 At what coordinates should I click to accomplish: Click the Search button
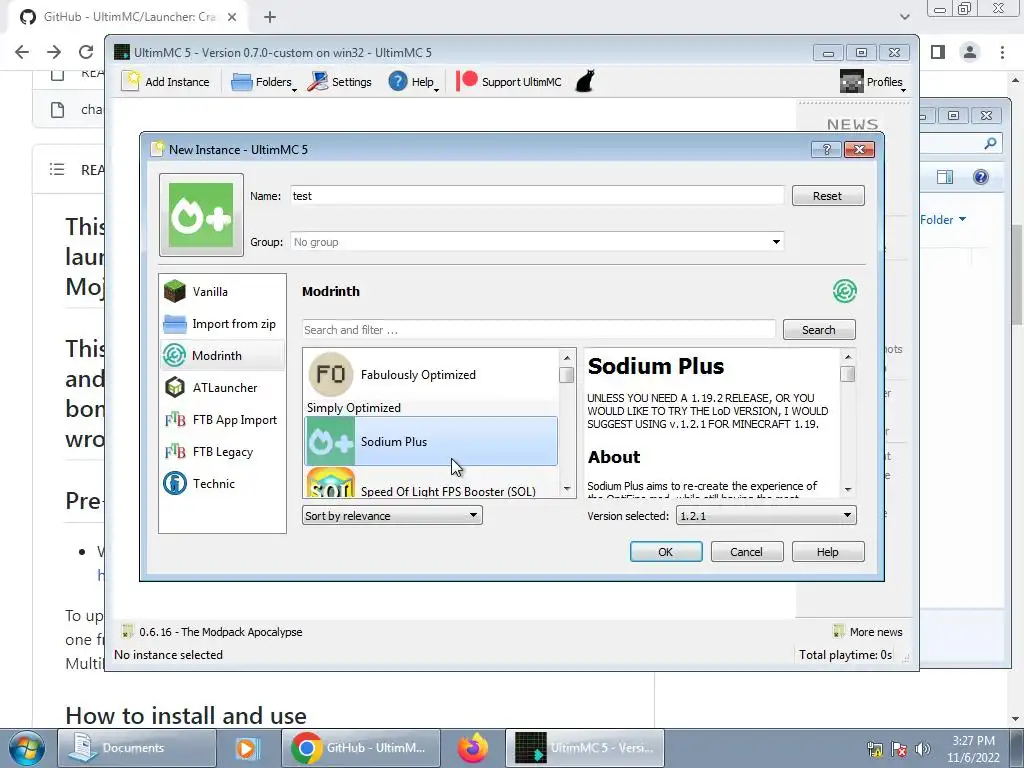point(819,330)
